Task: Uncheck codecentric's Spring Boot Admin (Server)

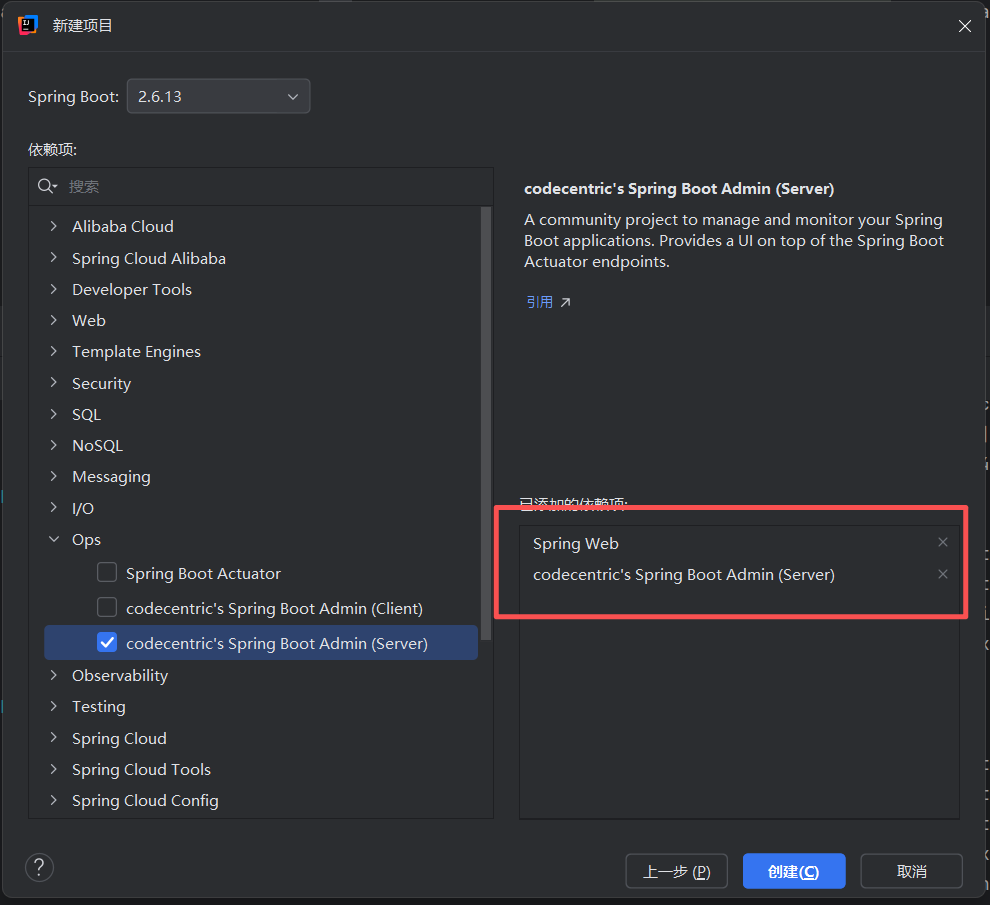Action: [107, 642]
